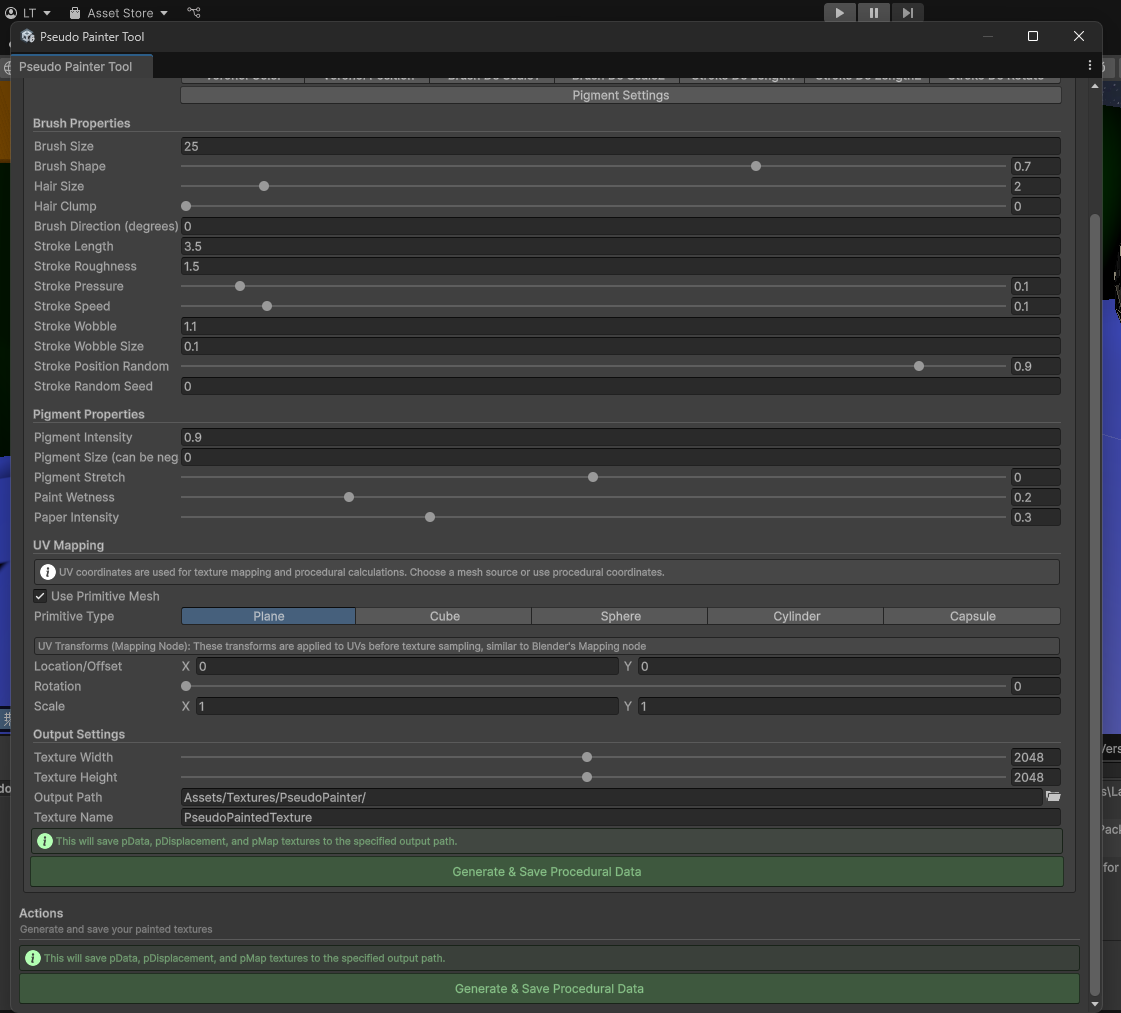Expand the Asset Store dropdown
Viewport: 1121px width, 1013px height.
(x=119, y=13)
